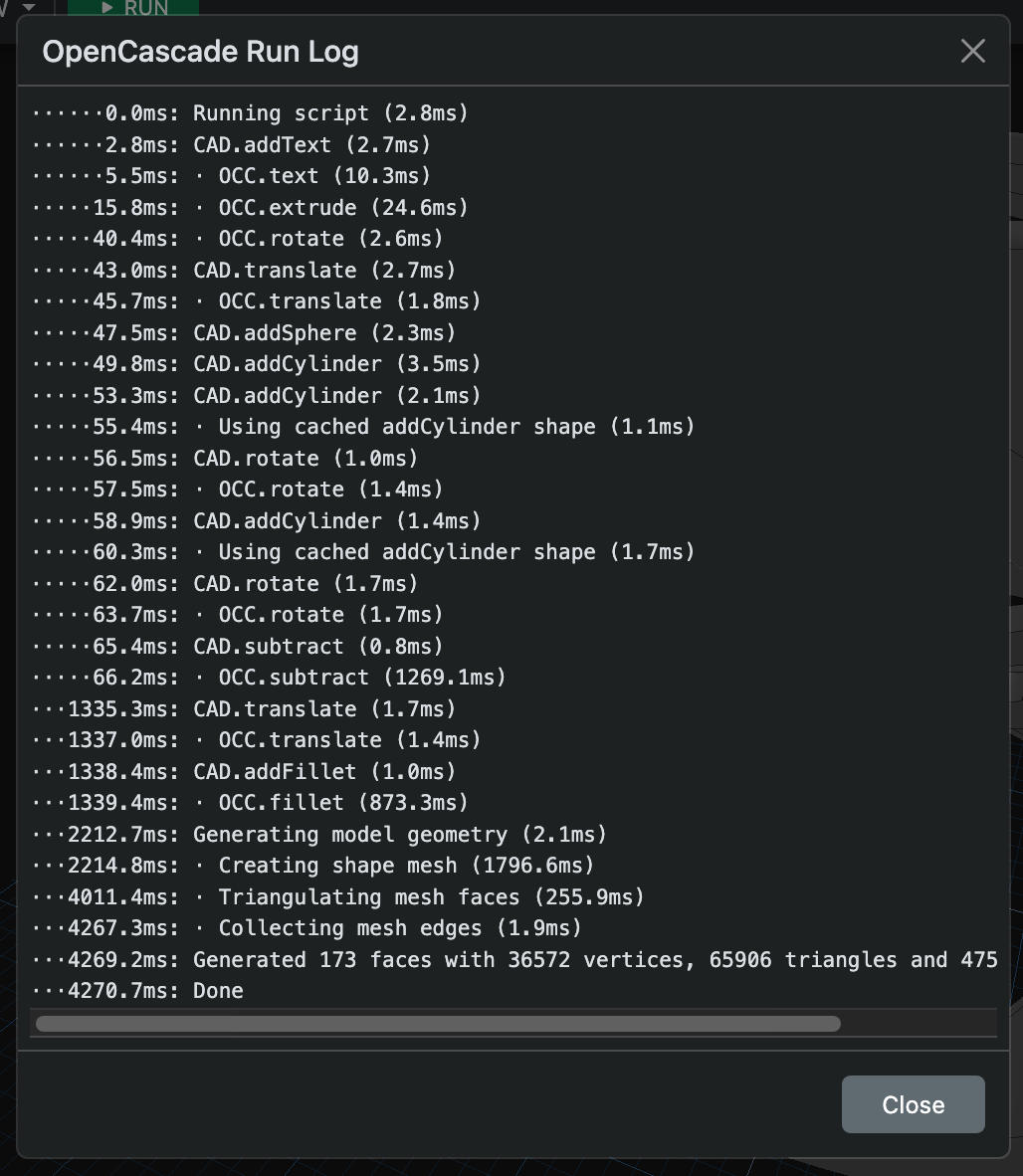Click the "Generating model geometry" line
This screenshot has width=1023, height=1176.
[x=399, y=835]
